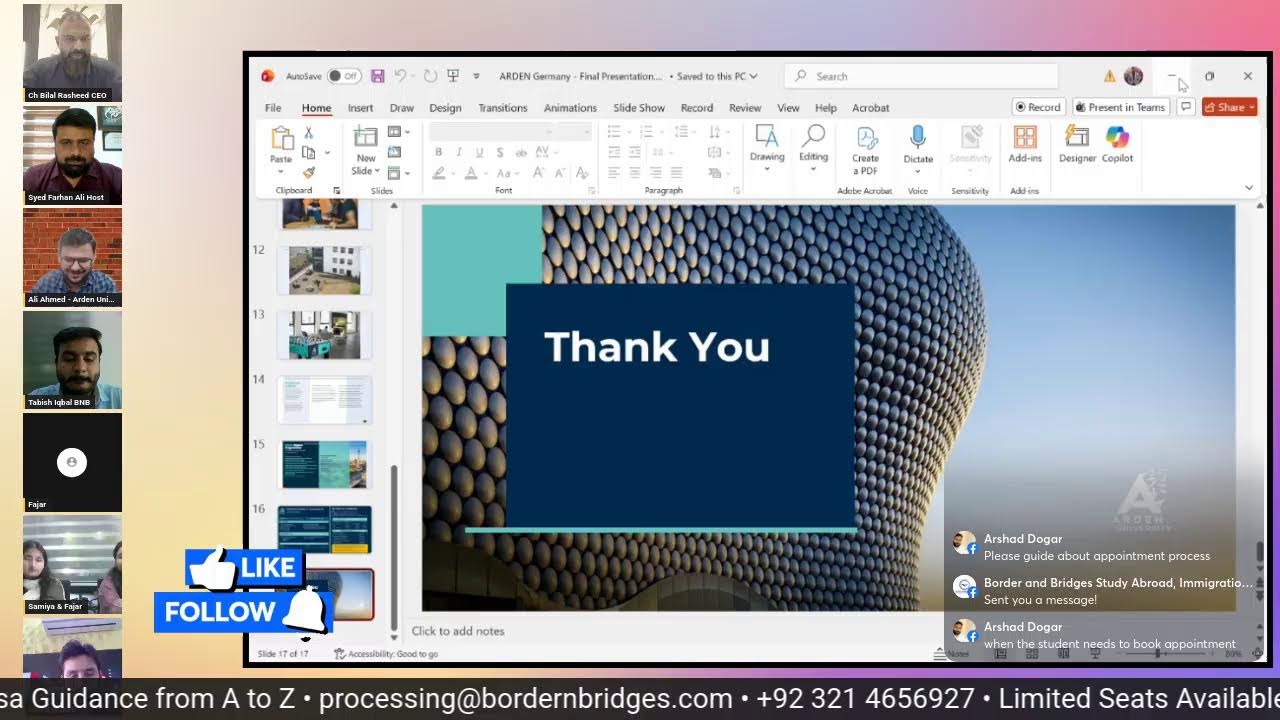Select slide 12 thumbnail
This screenshot has width=1280, height=720.
[324, 270]
